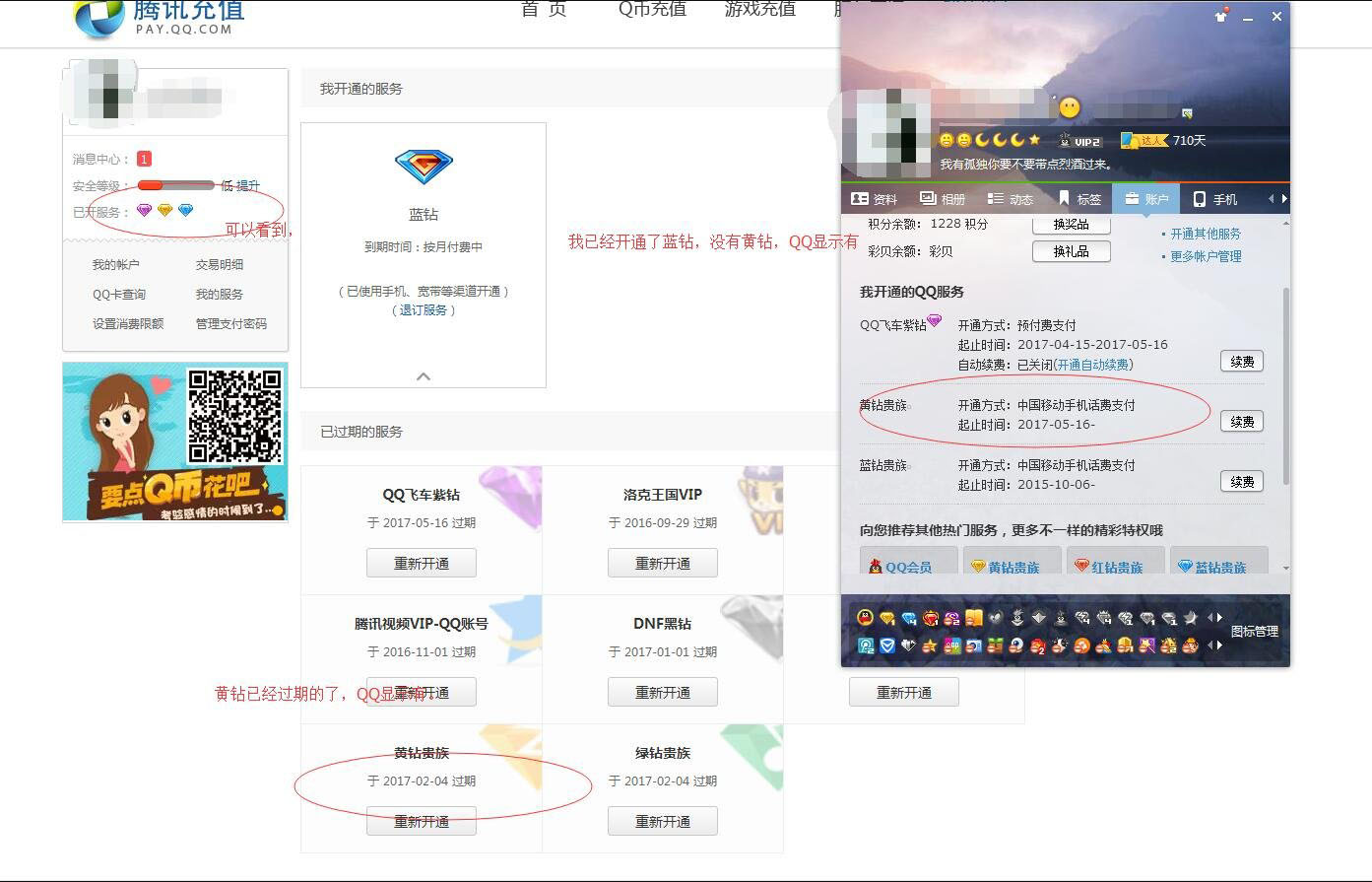Click the green block game icon
This screenshot has width=1372, height=882.
[x=995, y=645]
